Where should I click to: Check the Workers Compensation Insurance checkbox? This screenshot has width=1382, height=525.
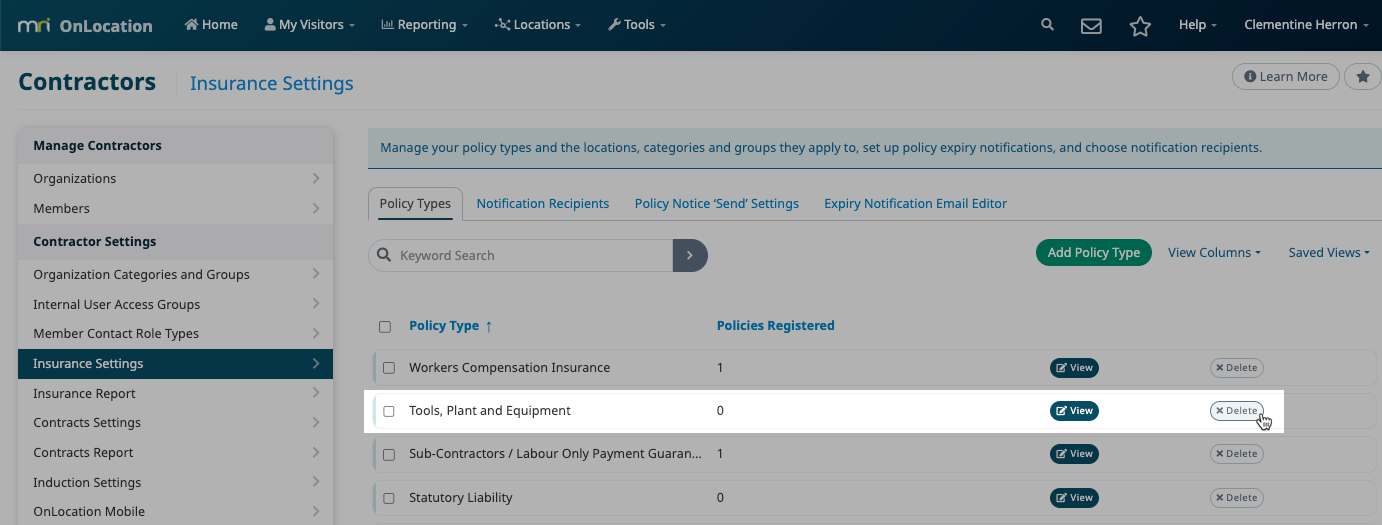click(x=389, y=368)
